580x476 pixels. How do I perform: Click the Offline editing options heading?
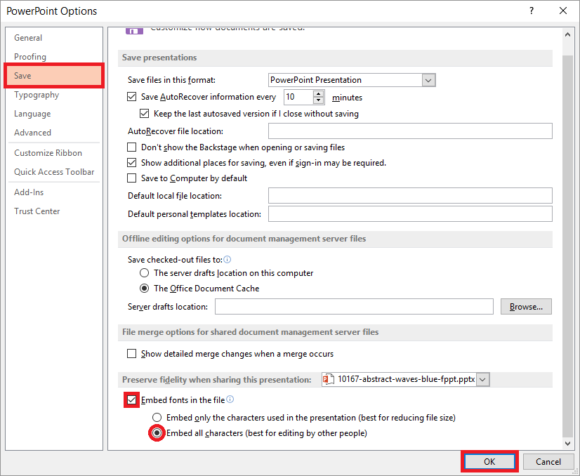pyautogui.click(x=244, y=239)
